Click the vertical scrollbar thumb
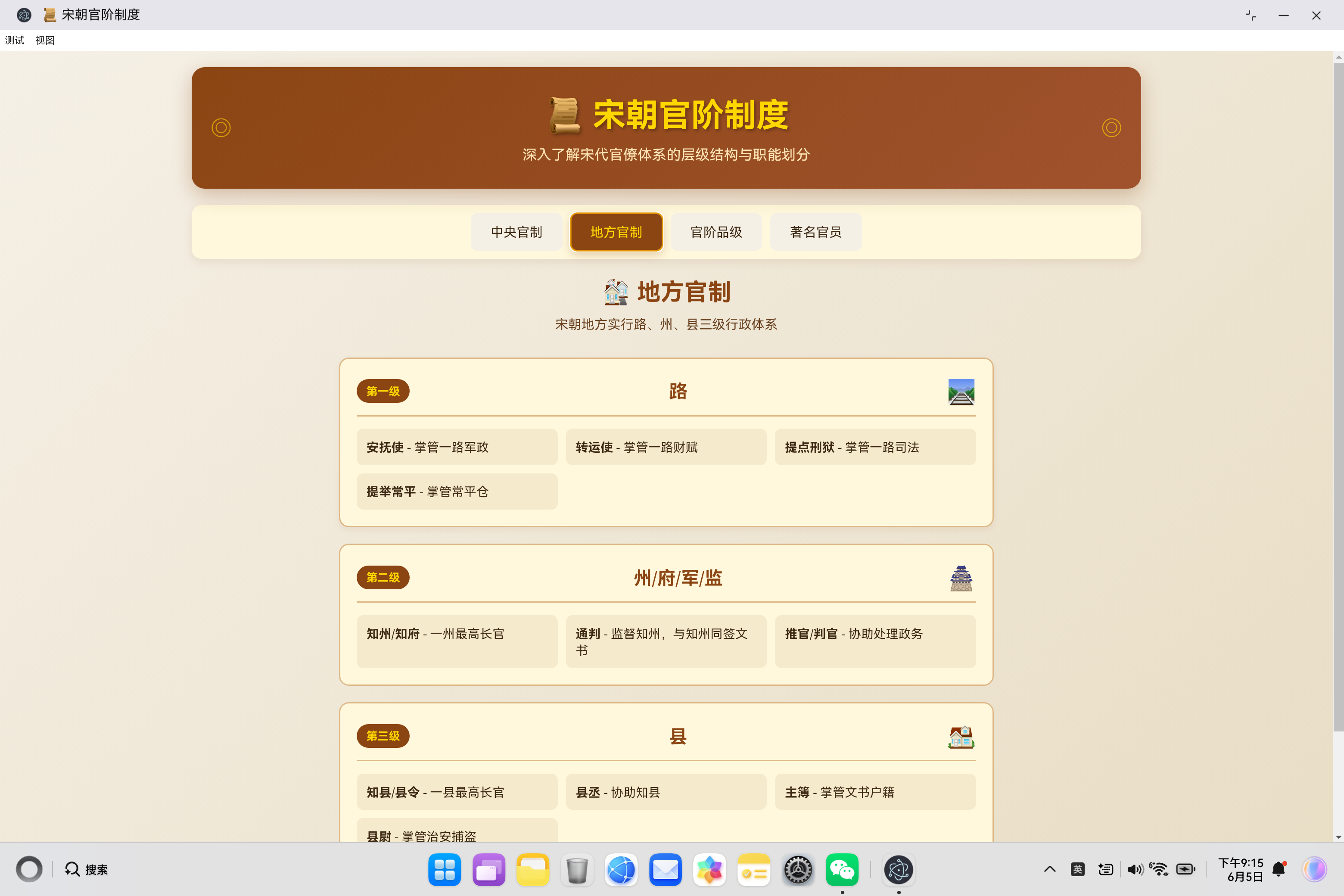This screenshot has width=1344, height=896. point(1338,397)
